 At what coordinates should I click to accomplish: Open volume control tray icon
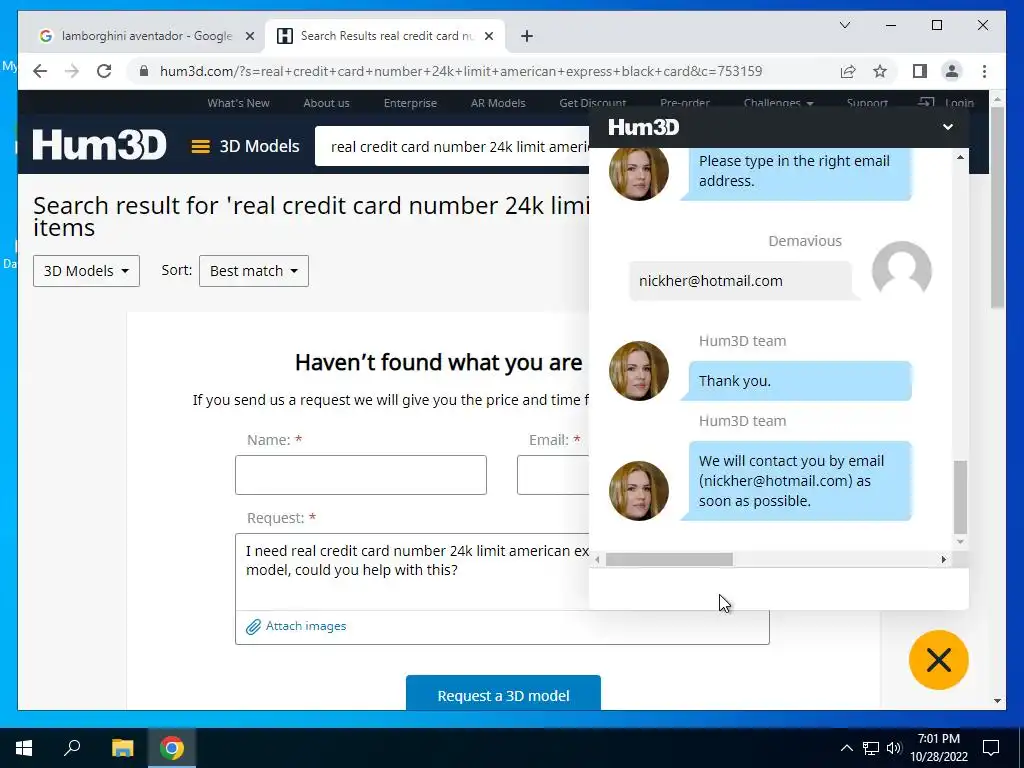pyautogui.click(x=894, y=748)
